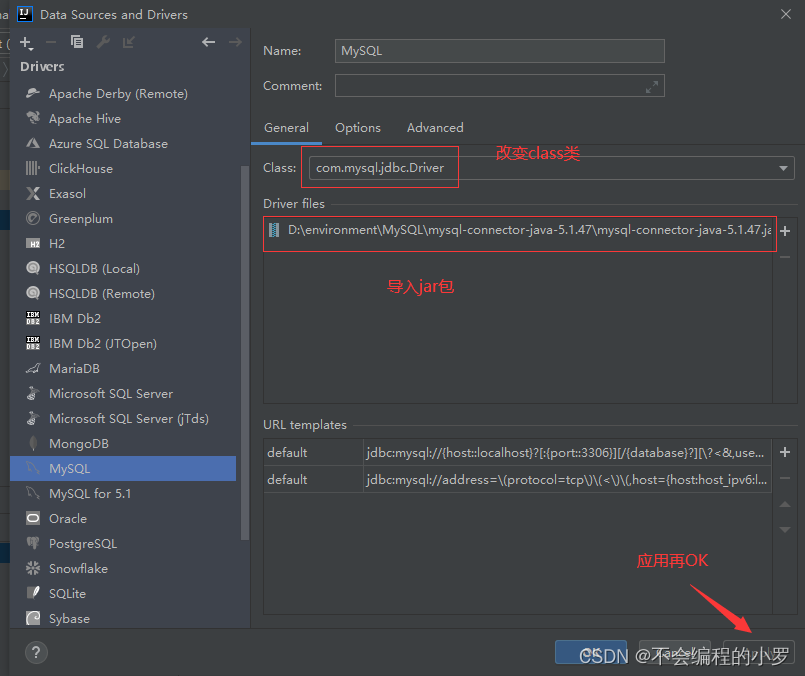Switch to the Options tab
805x676 pixels.
tap(358, 128)
